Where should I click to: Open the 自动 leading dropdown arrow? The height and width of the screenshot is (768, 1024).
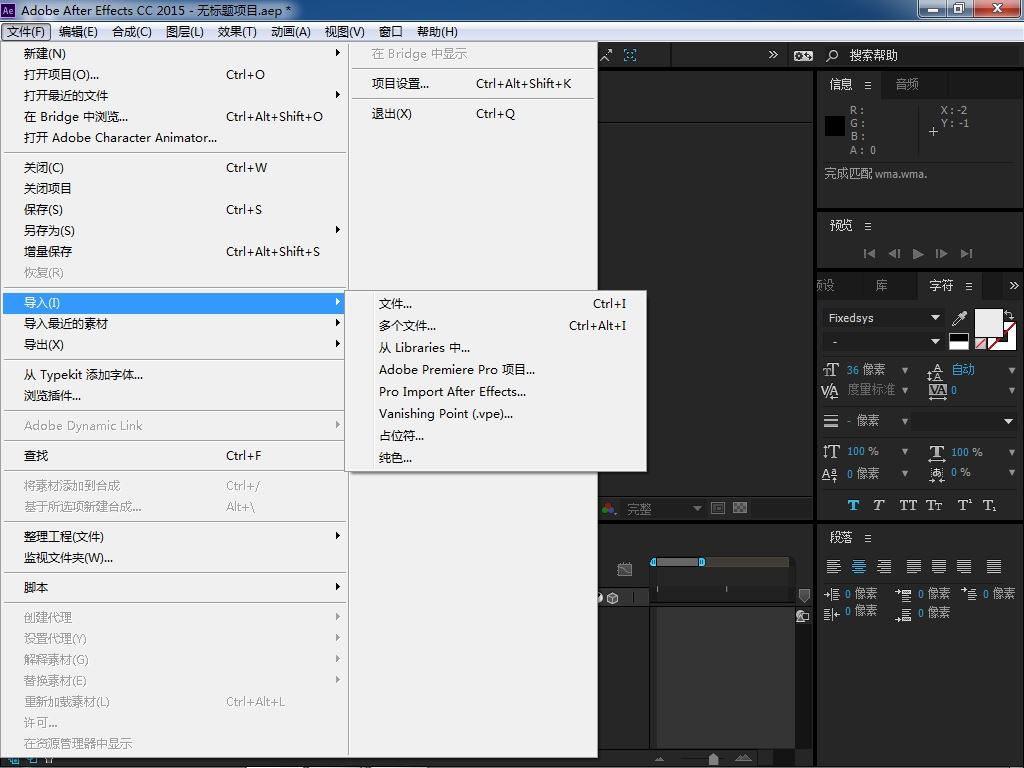pos(1012,370)
